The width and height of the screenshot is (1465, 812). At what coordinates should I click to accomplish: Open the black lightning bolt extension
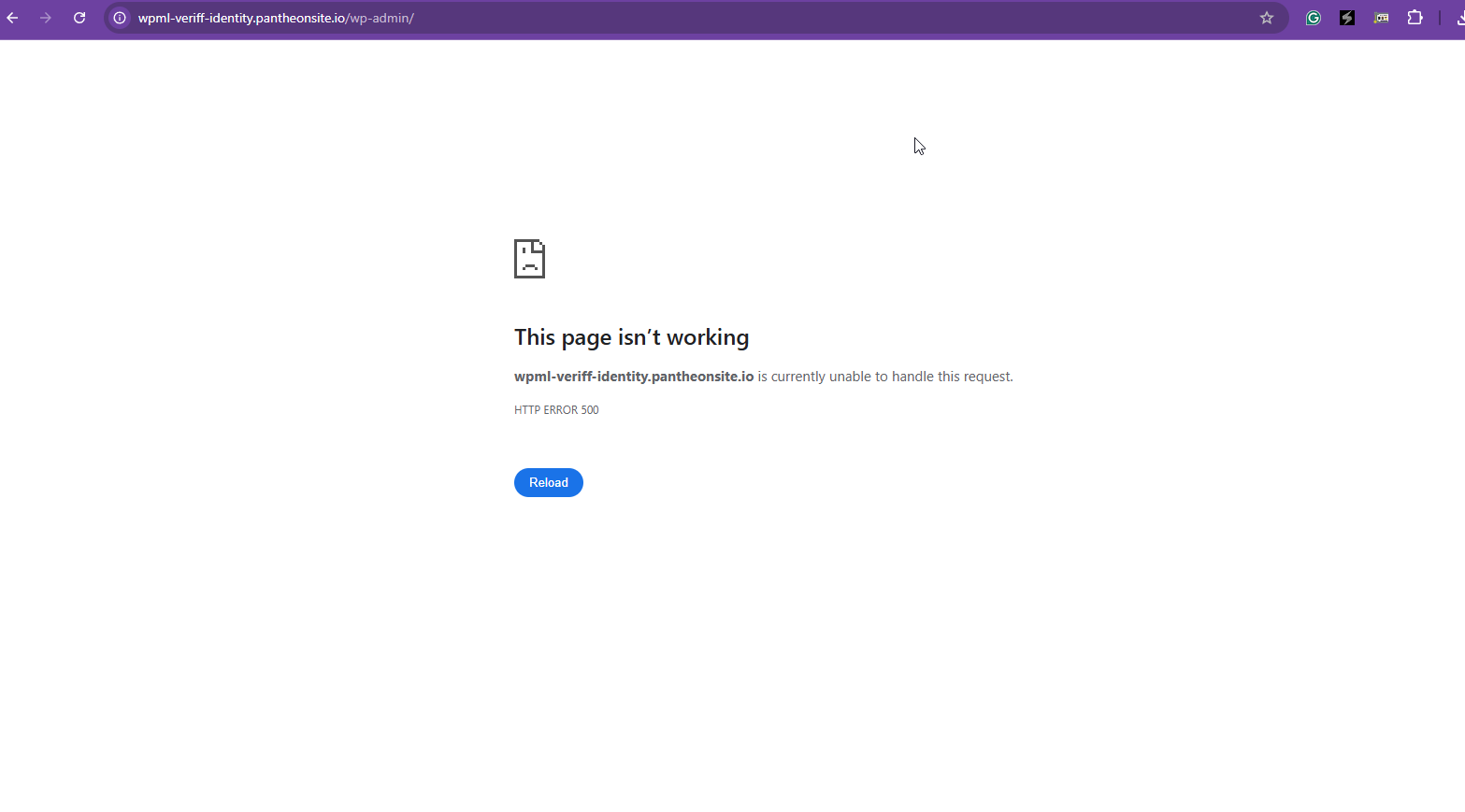[1347, 18]
